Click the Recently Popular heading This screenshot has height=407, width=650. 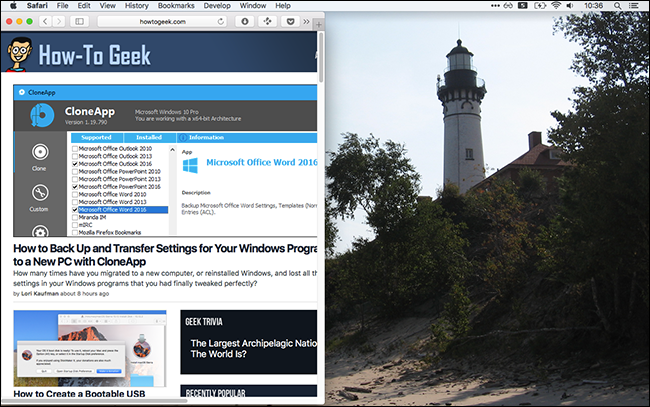215,393
